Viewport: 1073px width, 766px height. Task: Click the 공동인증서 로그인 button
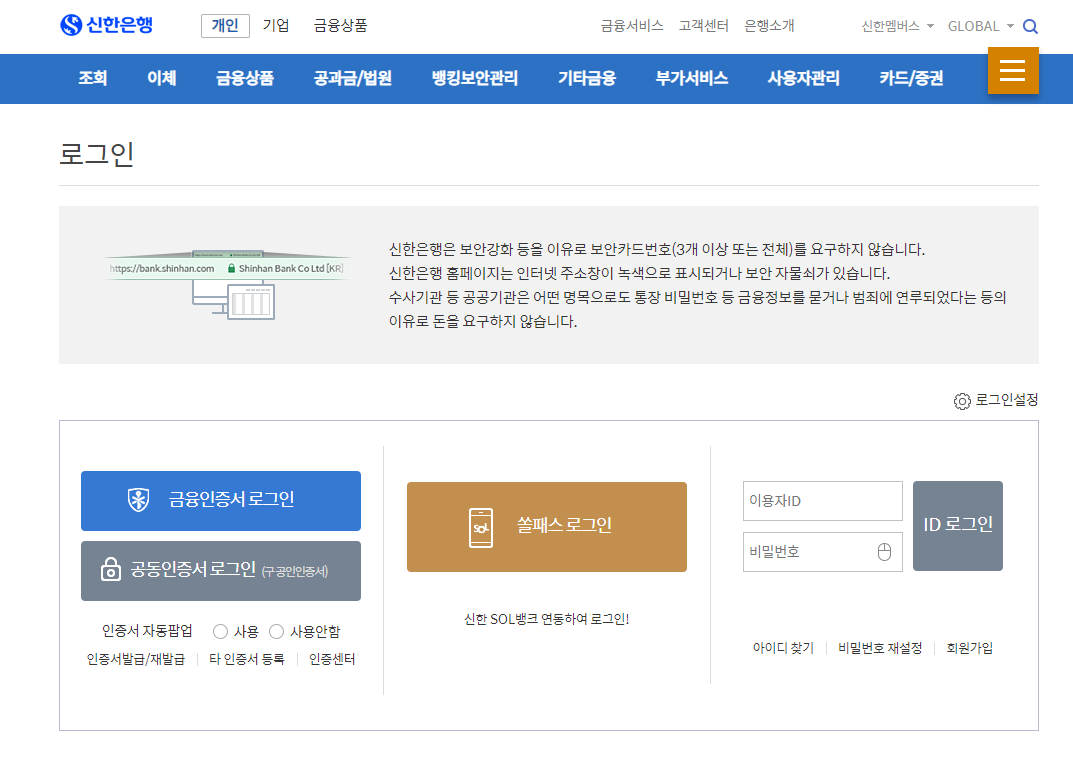coord(220,571)
